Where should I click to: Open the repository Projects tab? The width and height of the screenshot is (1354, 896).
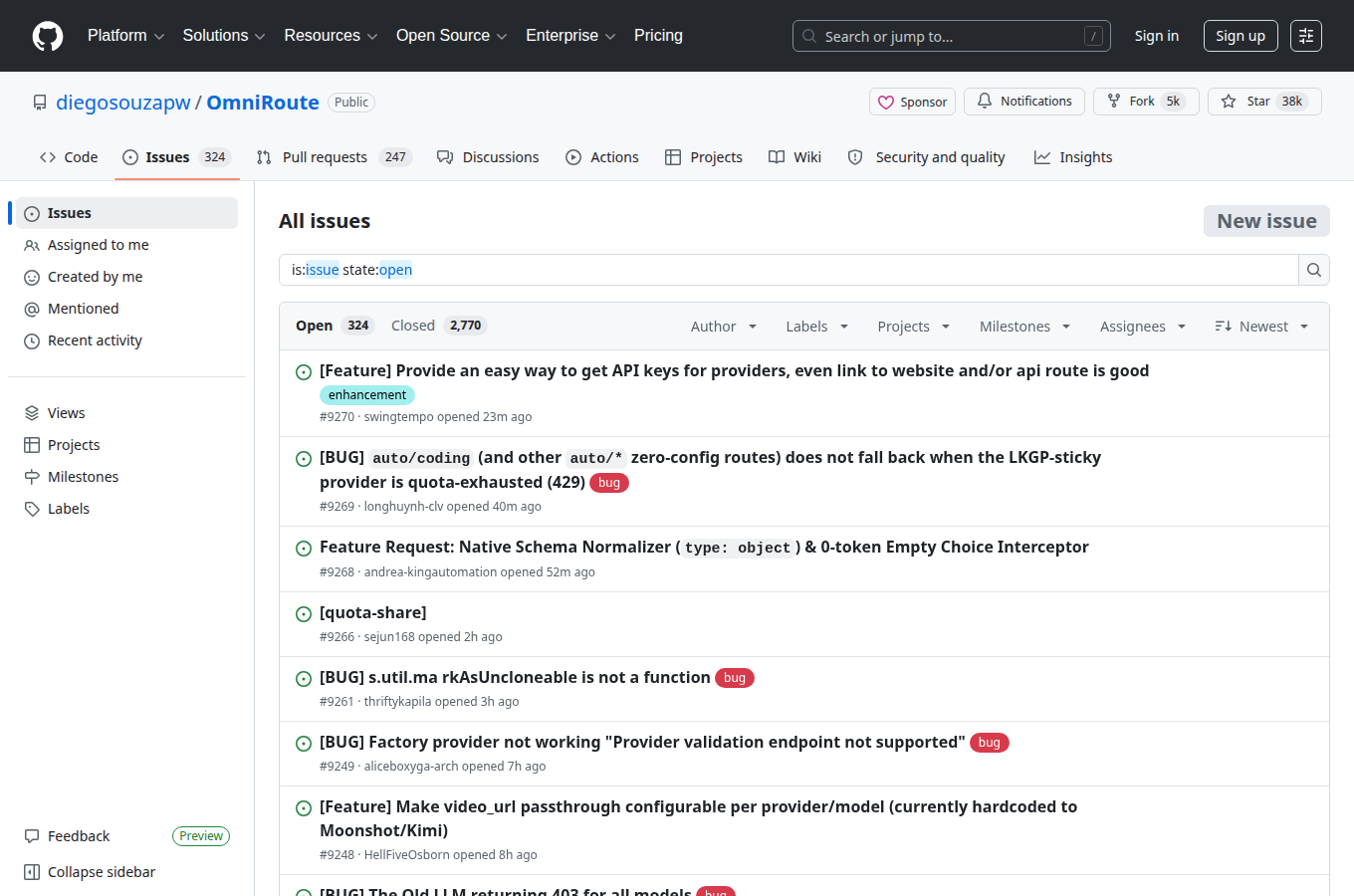(x=704, y=157)
